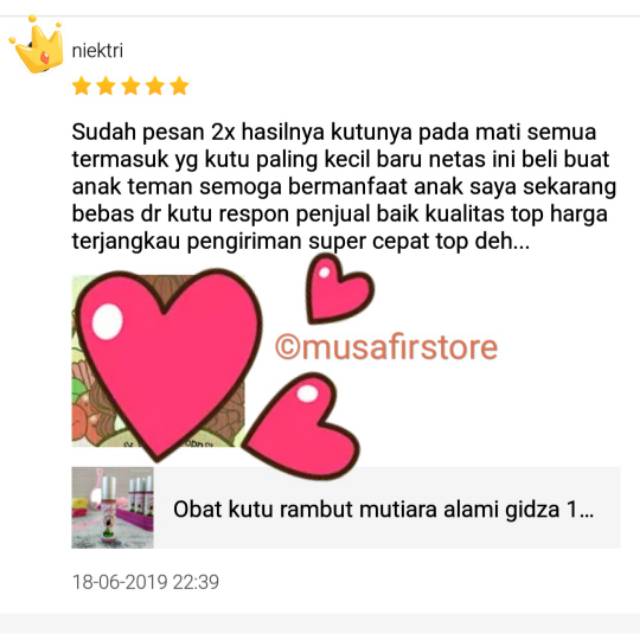Open reviewer niektri's profile name

pyautogui.click(x=97, y=51)
